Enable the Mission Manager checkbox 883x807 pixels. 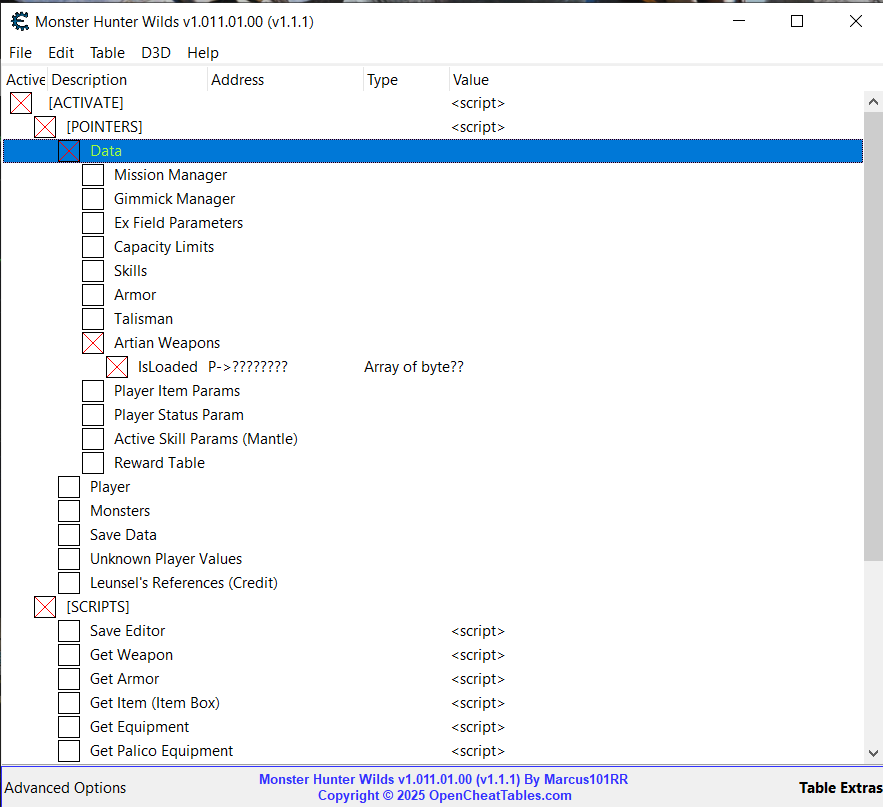pos(93,175)
